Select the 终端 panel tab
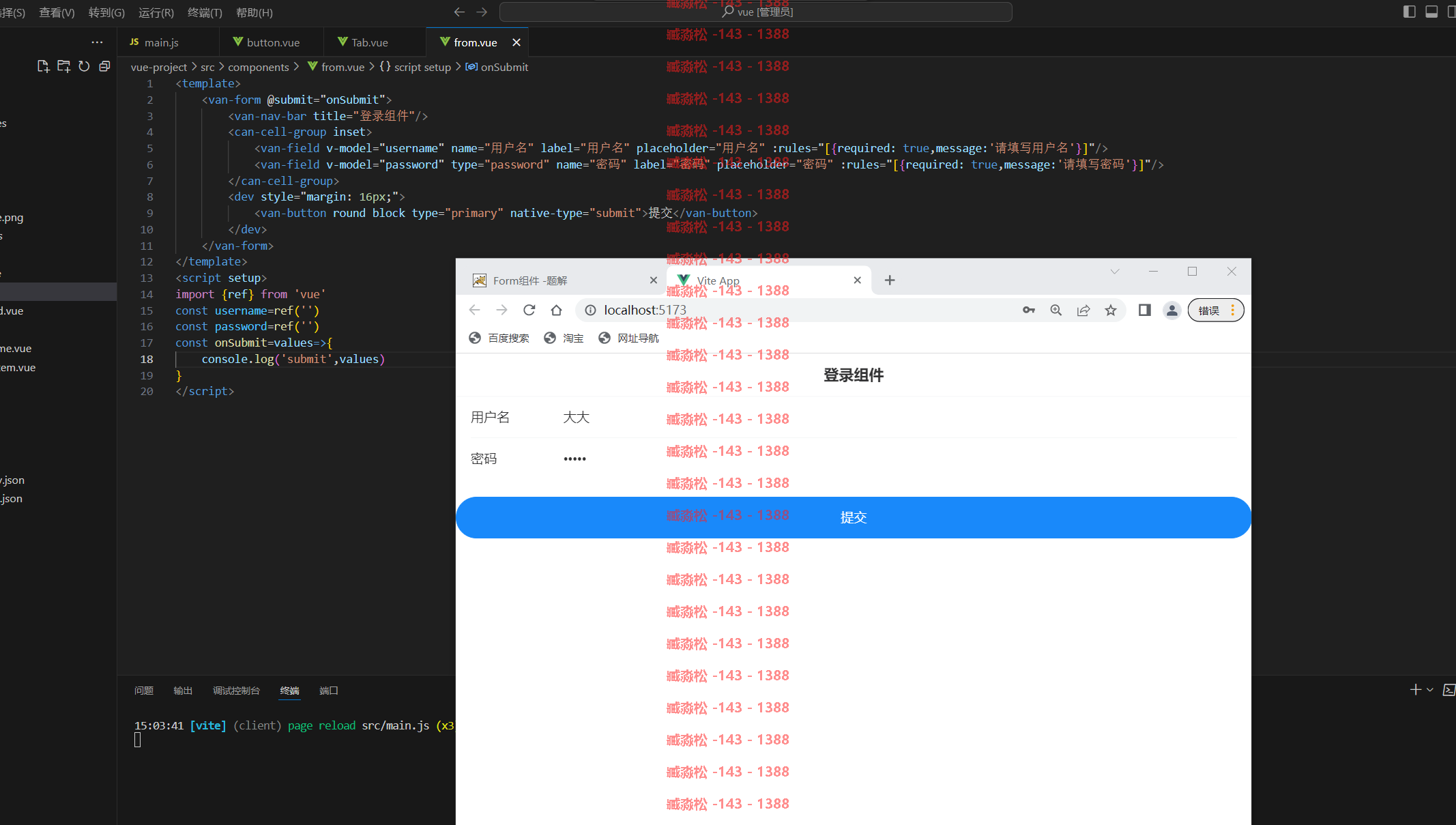The width and height of the screenshot is (1456, 825). (x=289, y=691)
